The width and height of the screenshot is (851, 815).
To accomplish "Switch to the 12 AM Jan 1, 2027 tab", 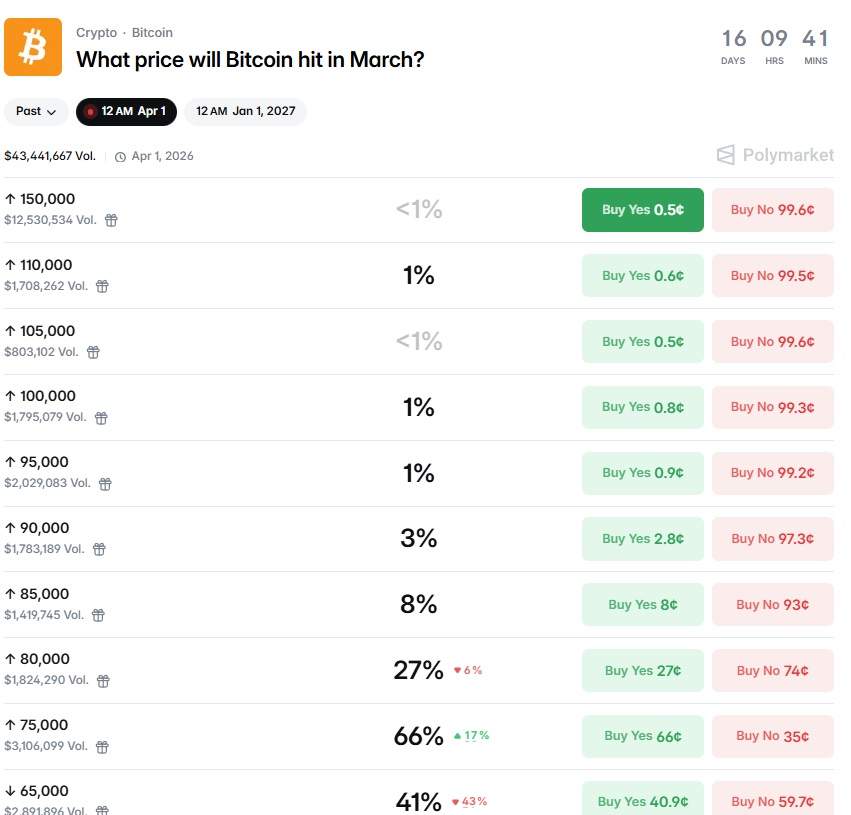I will click(245, 112).
